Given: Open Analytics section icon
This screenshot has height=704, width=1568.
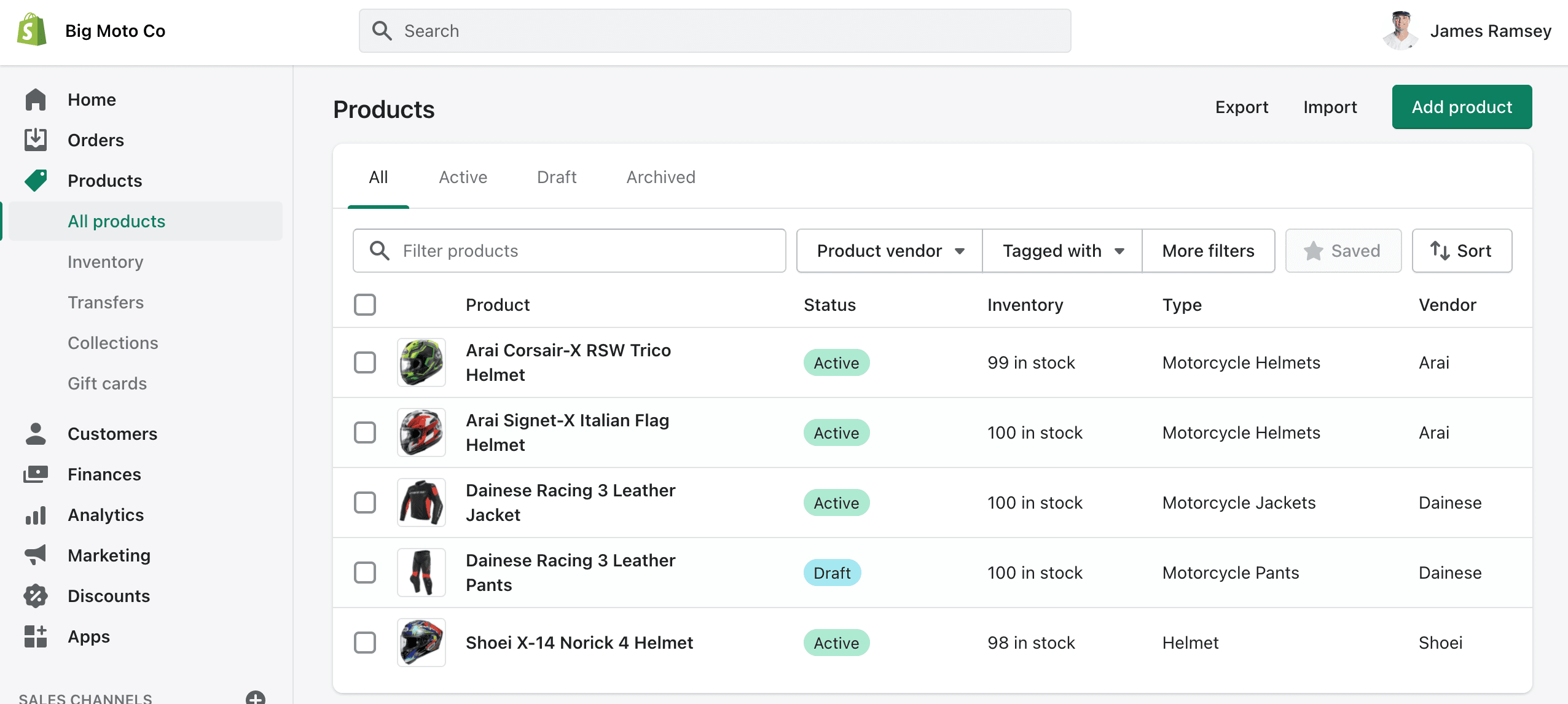Looking at the screenshot, I should (x=35, y=514).
